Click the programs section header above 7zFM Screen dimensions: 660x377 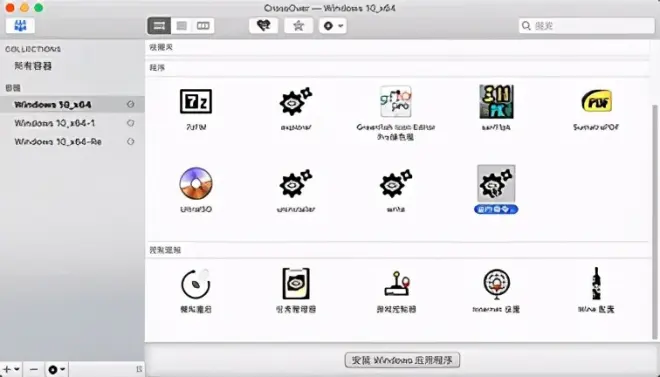pos(397,67)
